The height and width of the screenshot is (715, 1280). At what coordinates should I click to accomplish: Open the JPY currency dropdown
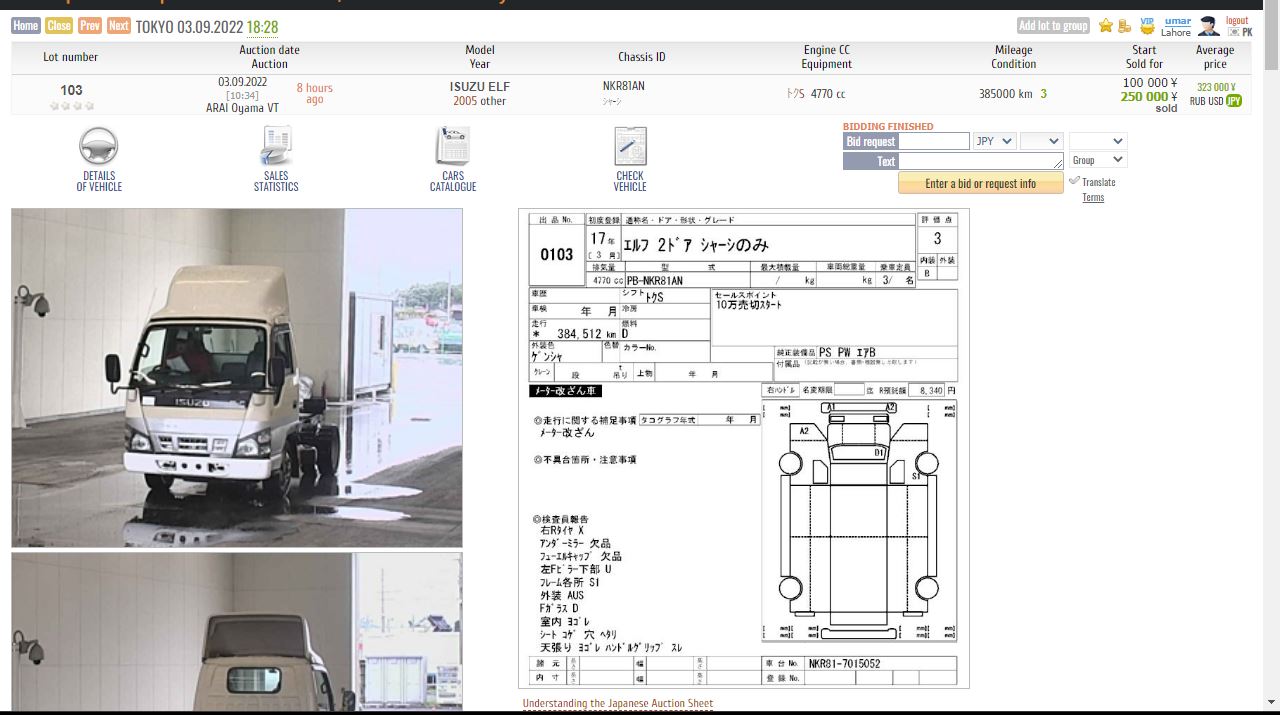(994, 141)
